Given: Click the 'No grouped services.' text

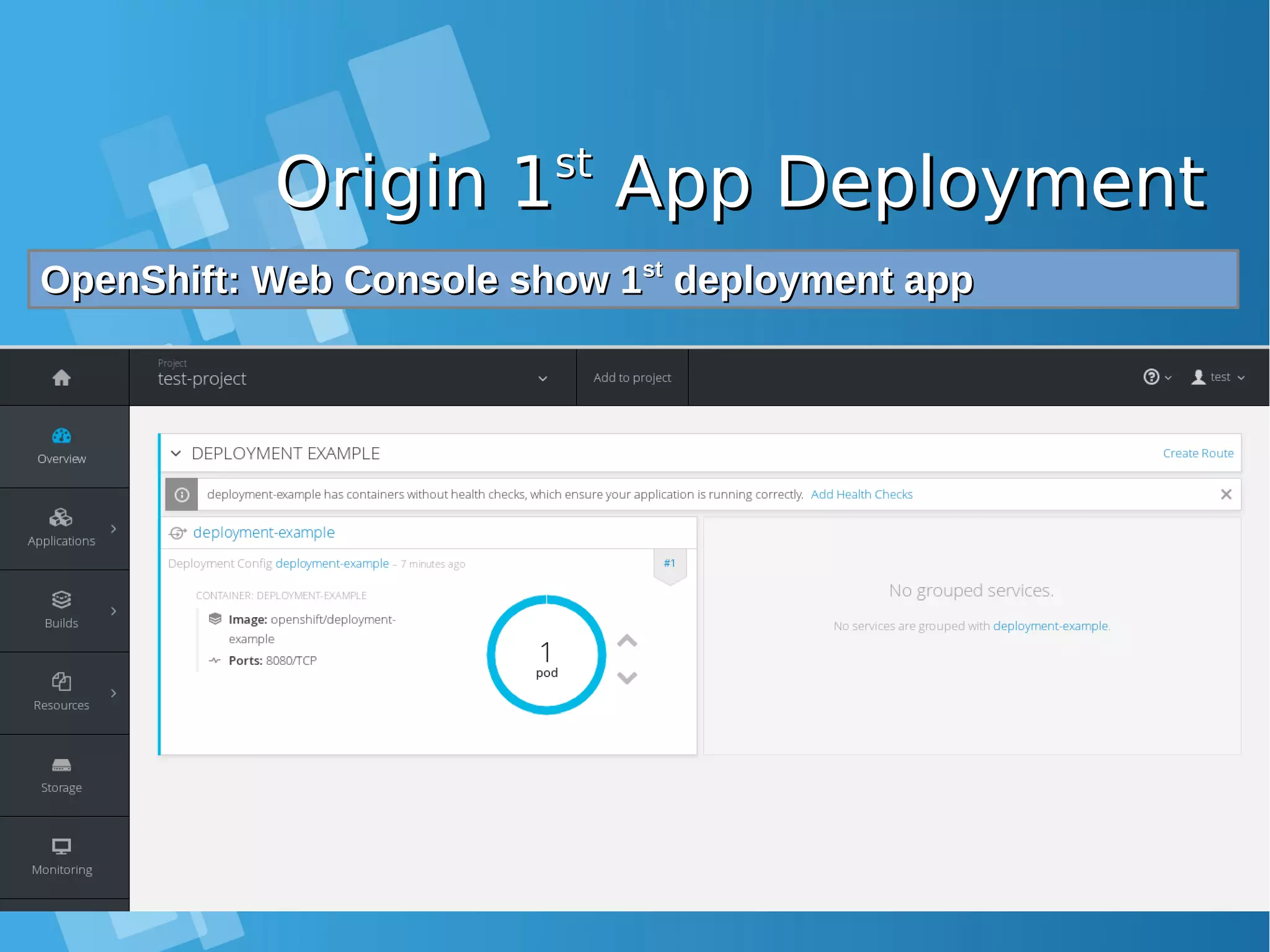Looking at the screenshot, I should (971, 590).
